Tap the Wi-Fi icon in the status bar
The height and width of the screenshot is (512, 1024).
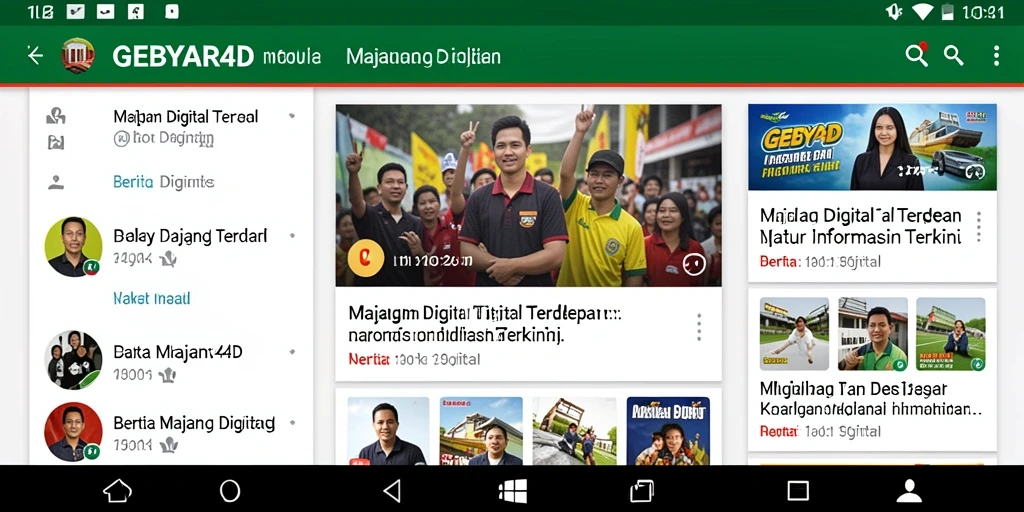[x=923, y=12]
